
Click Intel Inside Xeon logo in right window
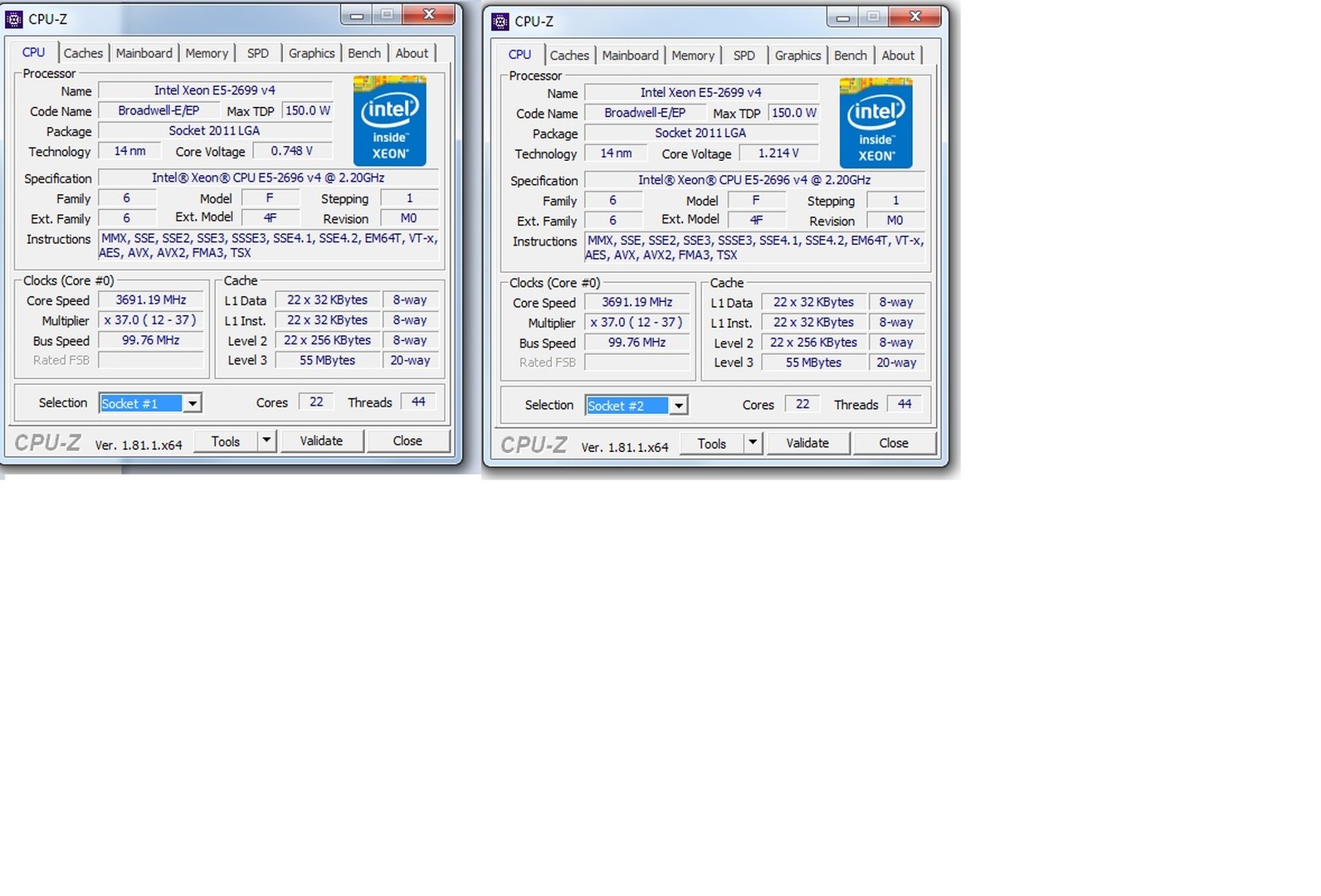pyautogui.click(x=876, y=123)
